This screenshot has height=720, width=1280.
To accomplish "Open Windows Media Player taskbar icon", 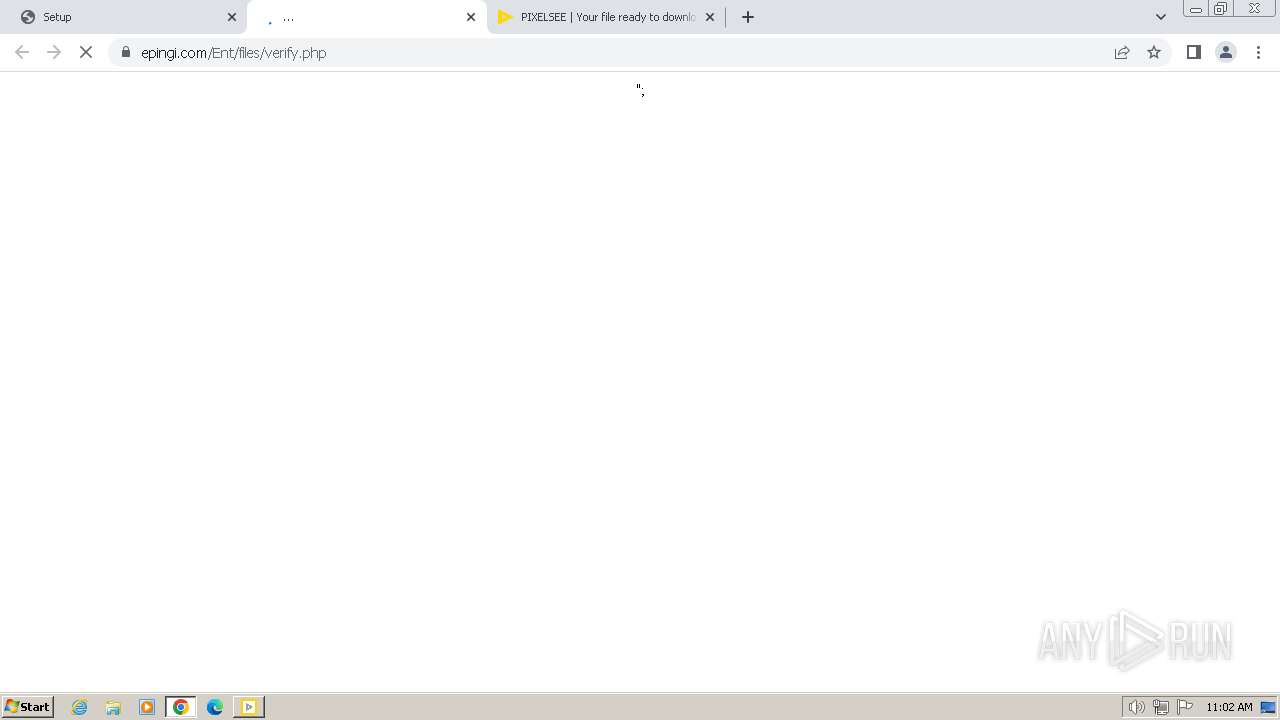I will click(147, 707).
